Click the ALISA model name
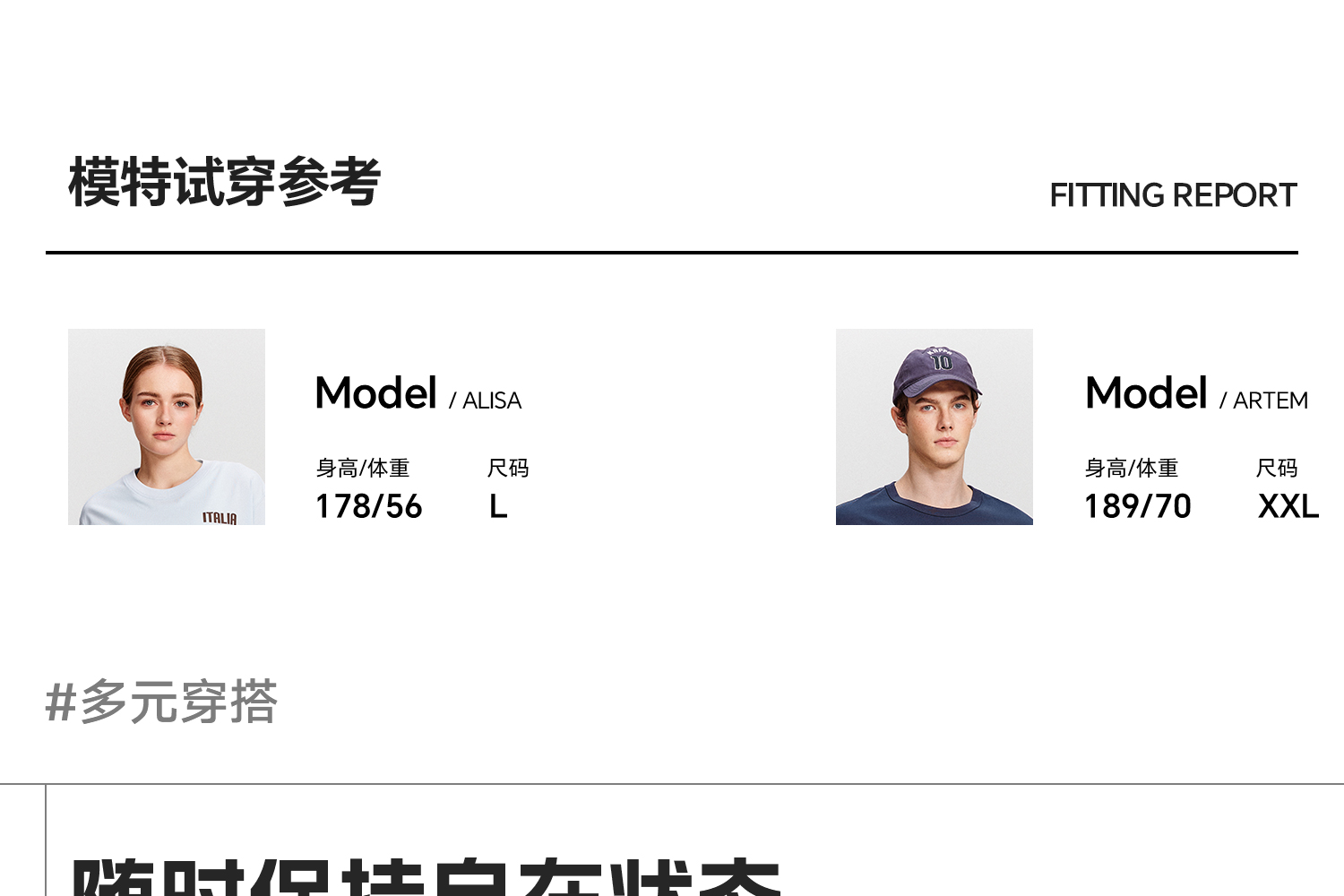This screenshot has height=896, width=1344. tap(492, 401)
